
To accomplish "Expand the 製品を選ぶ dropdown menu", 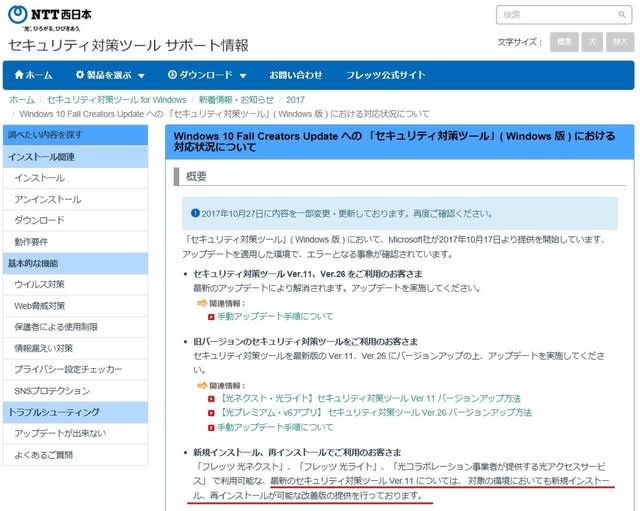I will point(110,75).
